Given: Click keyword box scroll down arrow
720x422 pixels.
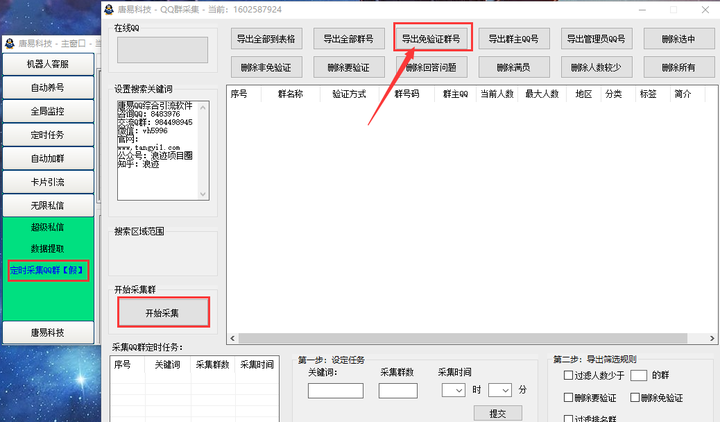Looking at the screenshot, I should tap(203, 194).
